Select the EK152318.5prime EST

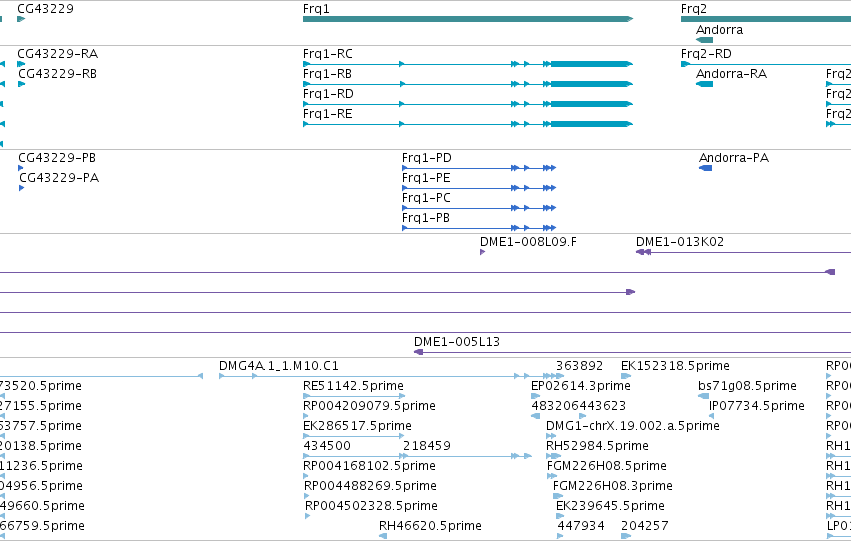[626, 376]
